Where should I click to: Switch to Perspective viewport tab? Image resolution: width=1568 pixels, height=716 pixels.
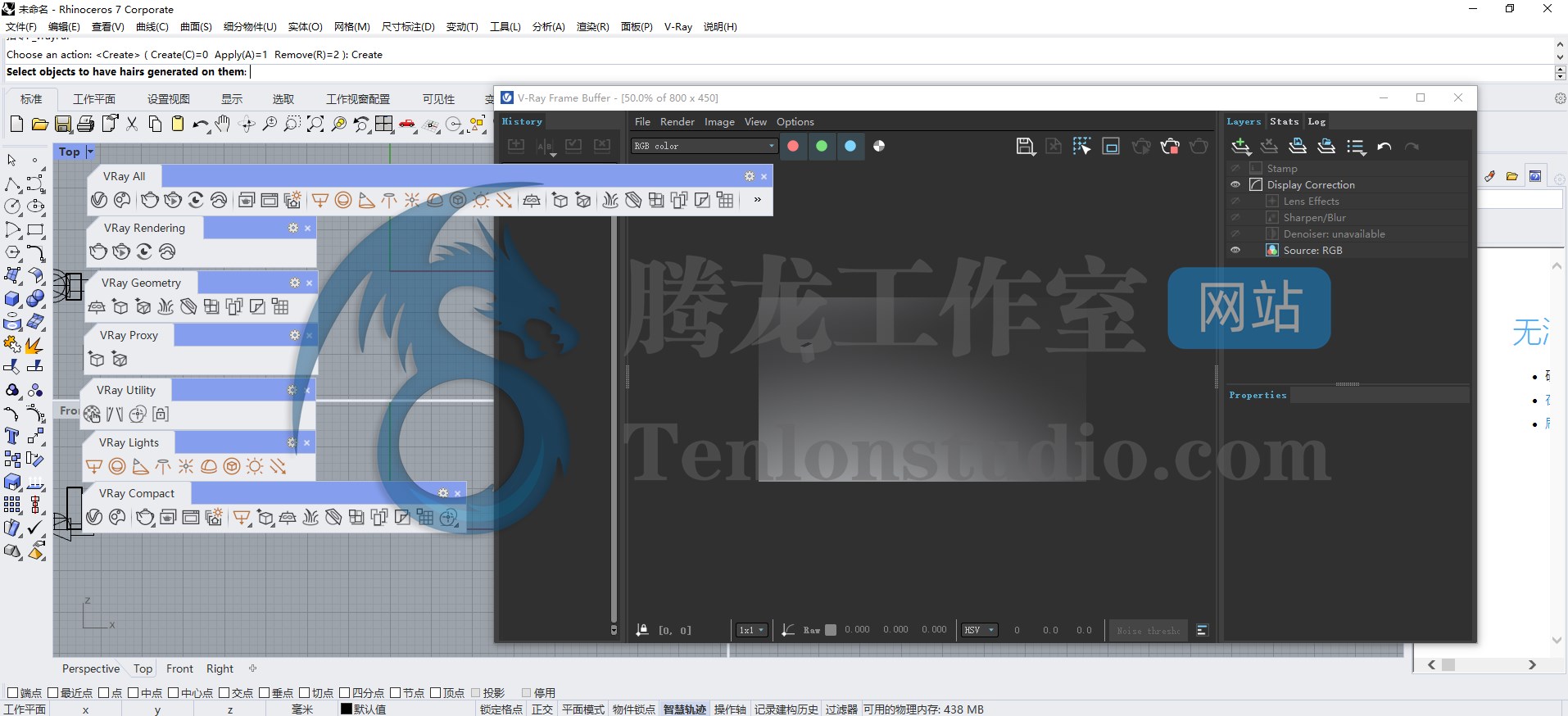[x=91, y=668]
